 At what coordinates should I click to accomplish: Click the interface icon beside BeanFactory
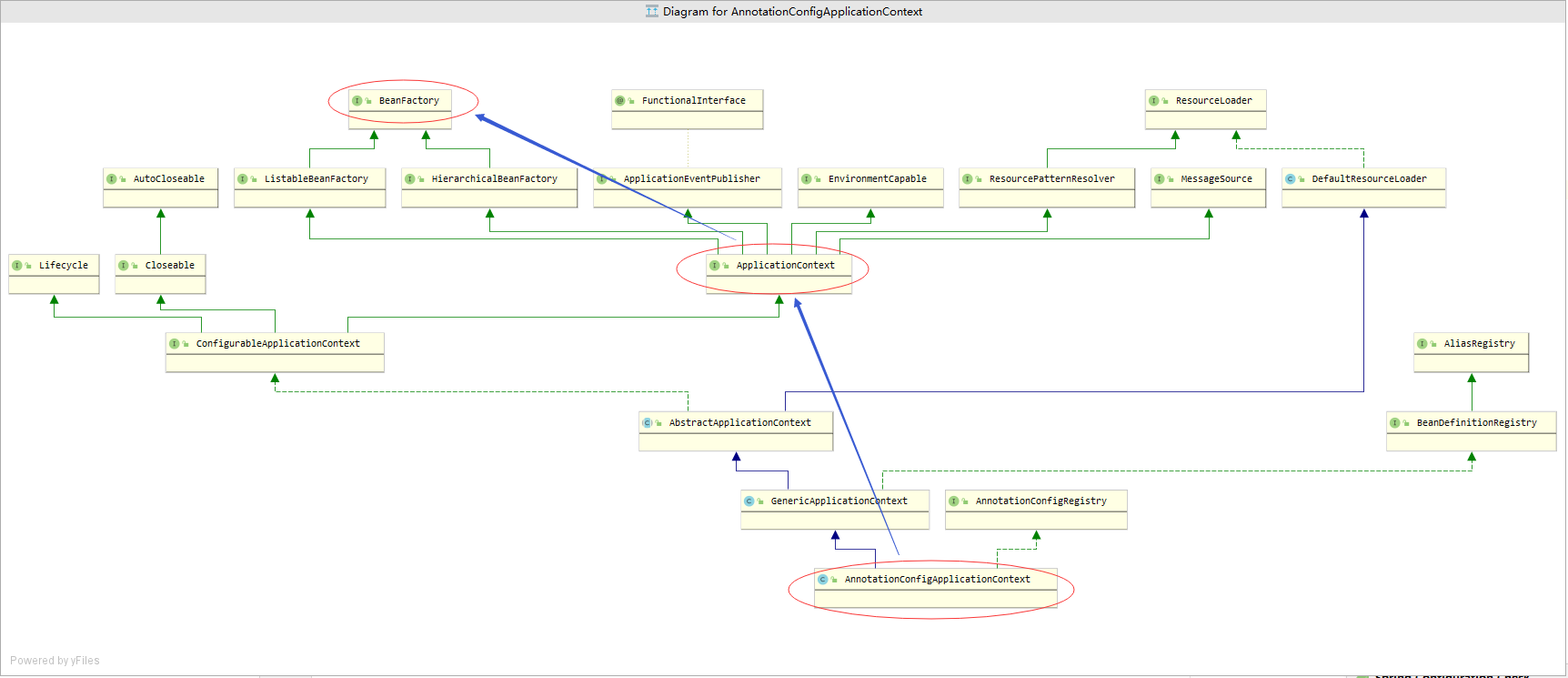point(357,101)
